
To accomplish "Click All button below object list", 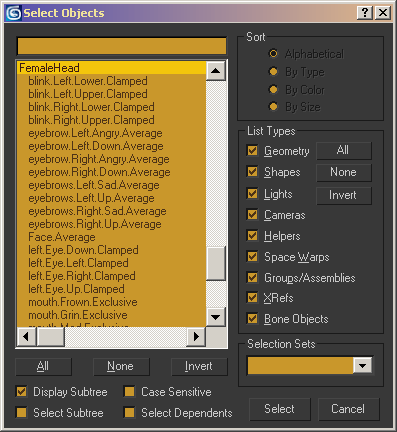I will [x=43, y=366].
